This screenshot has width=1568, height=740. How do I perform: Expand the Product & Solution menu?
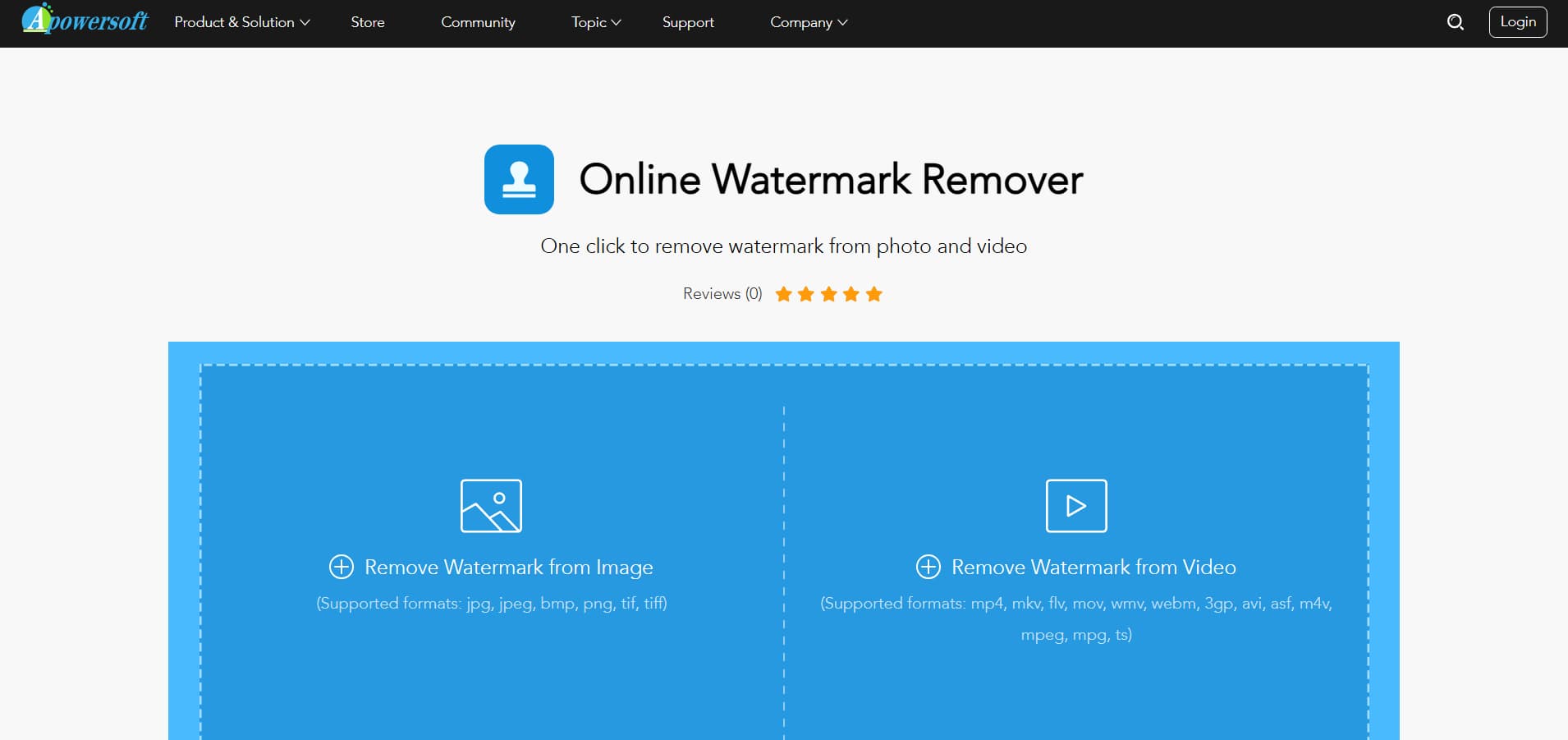(242, 22)
